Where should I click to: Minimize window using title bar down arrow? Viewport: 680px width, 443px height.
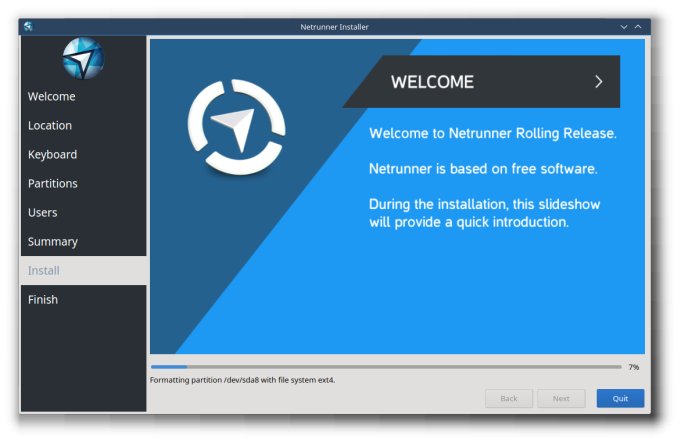pos(624,27)
